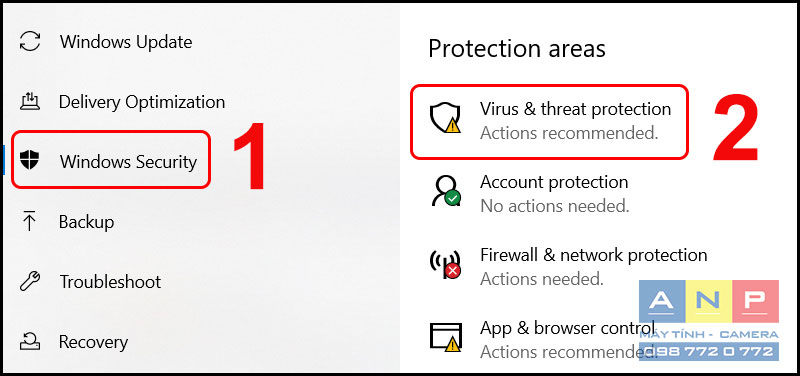The image size is (800, 376).
Task: Click the Backup upload arrow icon
Action: [x=30, y=221]
